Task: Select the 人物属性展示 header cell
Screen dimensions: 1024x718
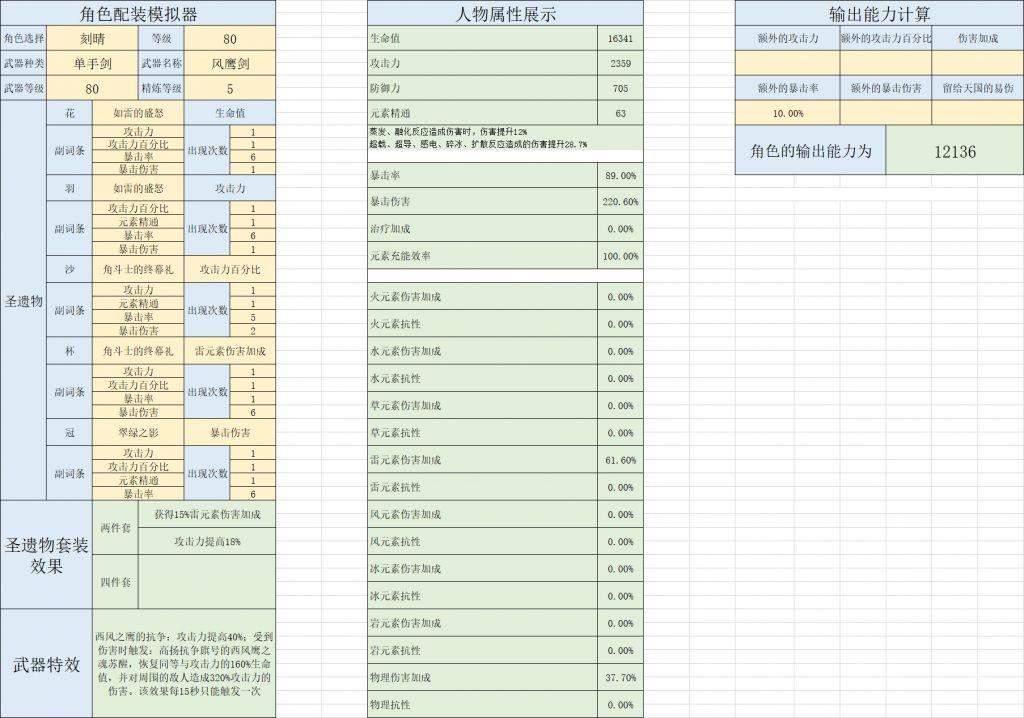Action: [505, 13]
